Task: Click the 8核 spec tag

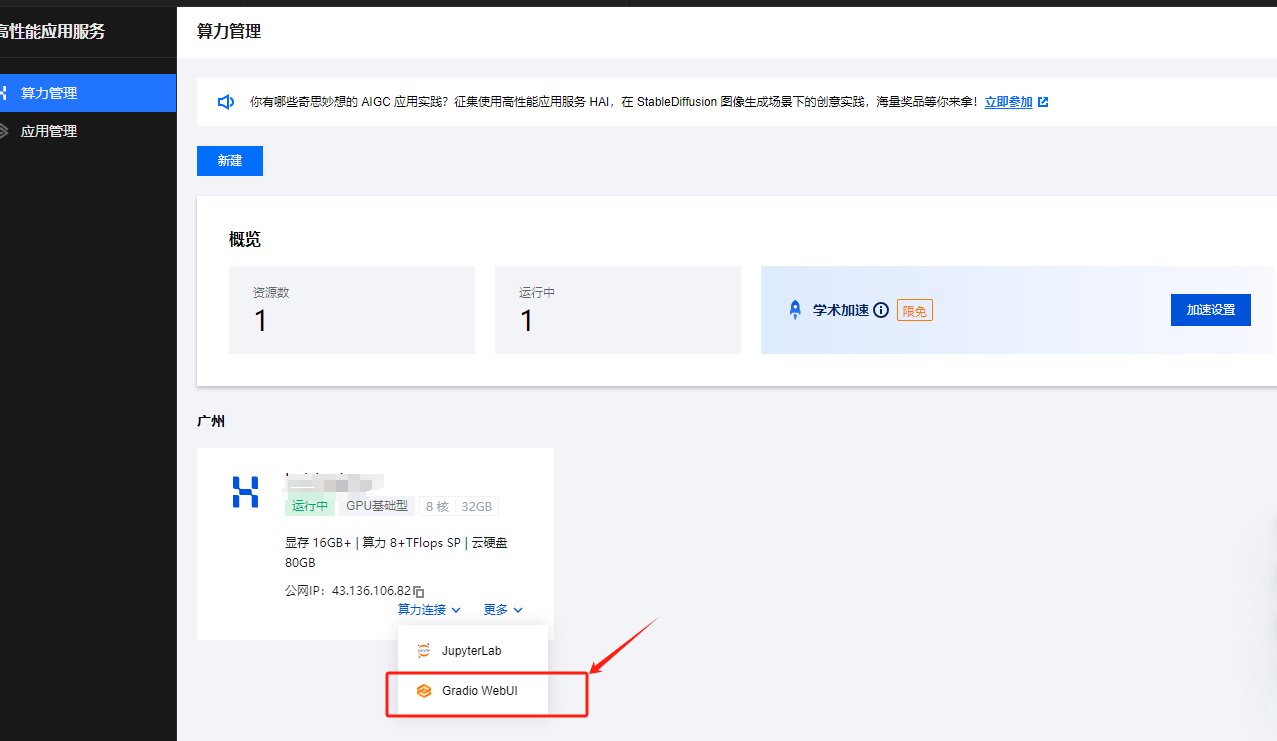Action: click(437, 506)
